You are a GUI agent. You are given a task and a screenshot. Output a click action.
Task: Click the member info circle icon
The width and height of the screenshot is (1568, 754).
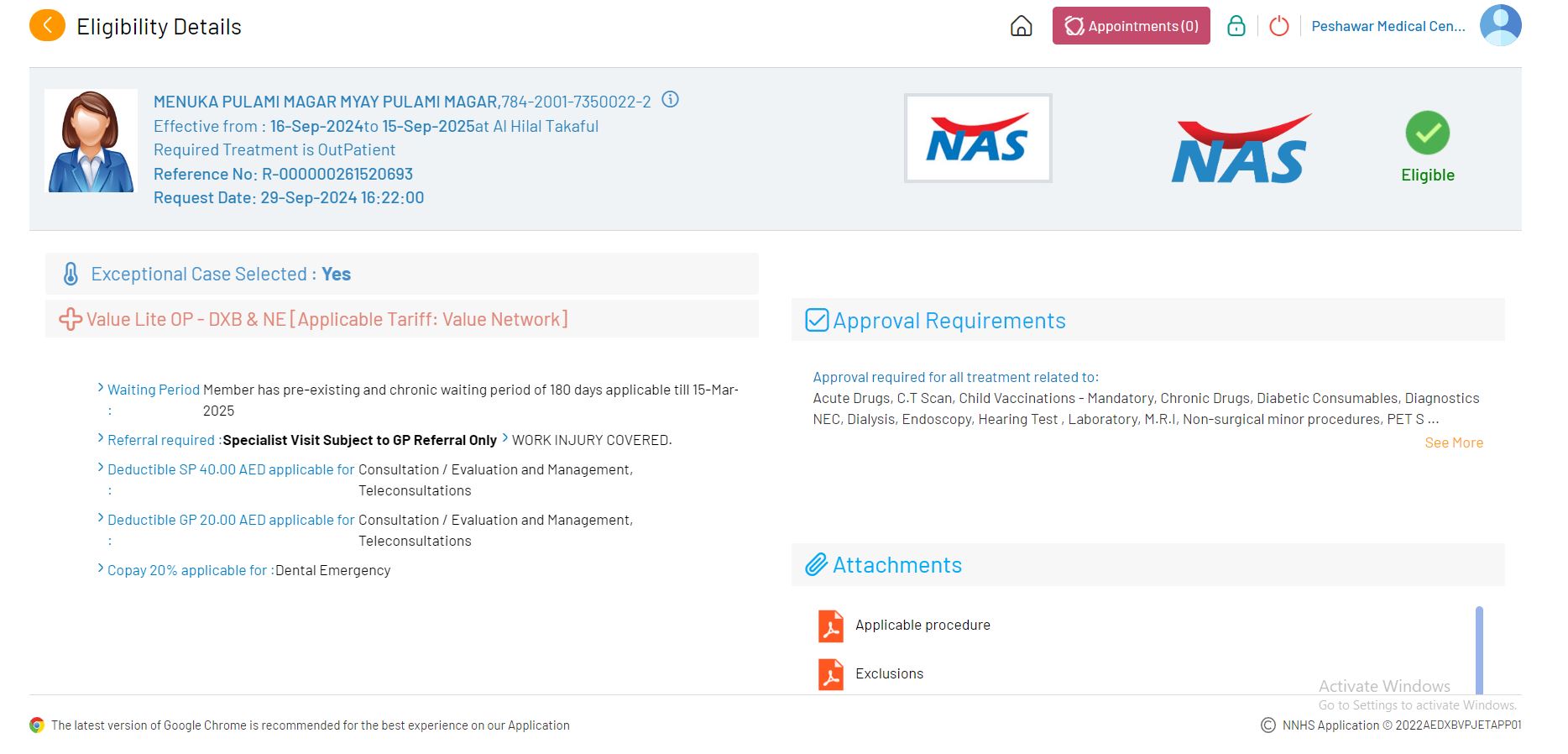(670, 100)
